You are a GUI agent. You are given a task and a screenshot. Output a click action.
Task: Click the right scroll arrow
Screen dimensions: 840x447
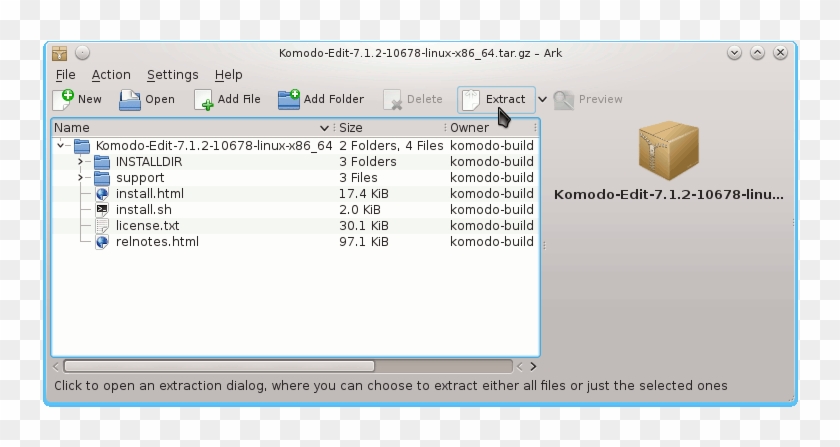[x=533, y=367]
